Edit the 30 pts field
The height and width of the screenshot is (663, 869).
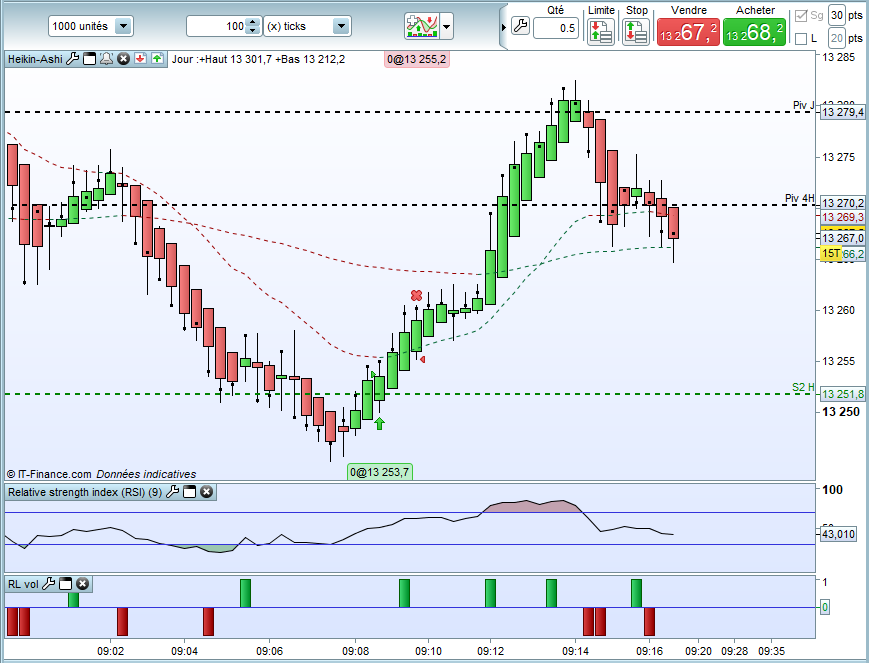(x=837, y=15)
